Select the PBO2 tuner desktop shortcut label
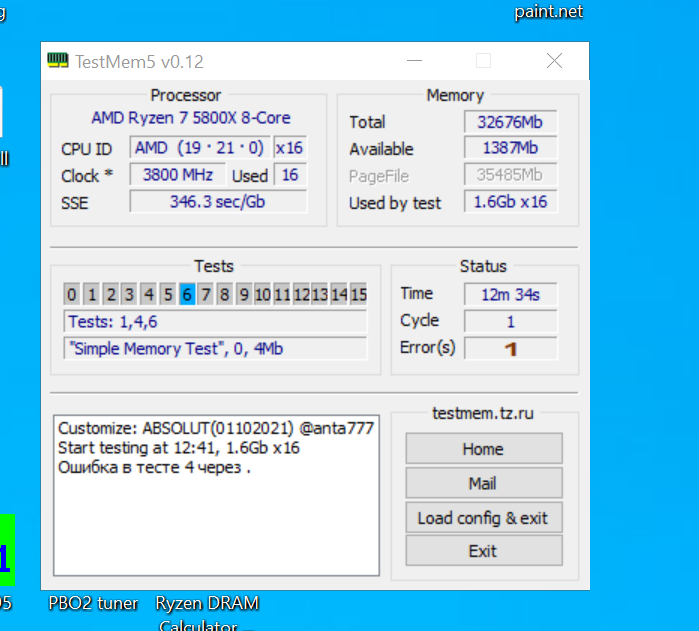This screenshot has width=699, height=631. point(93,603)
